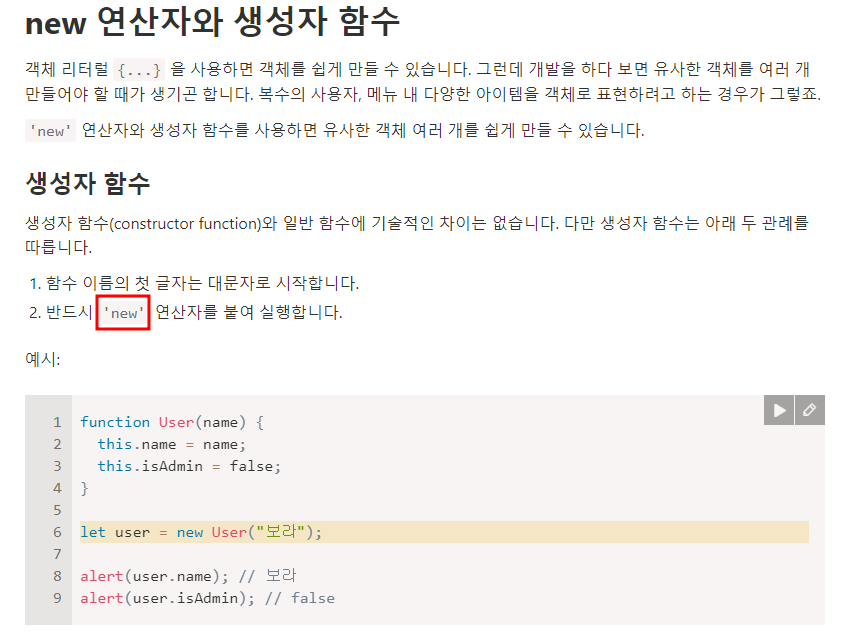Click line number 6 in code gutter

coord(58,532)
